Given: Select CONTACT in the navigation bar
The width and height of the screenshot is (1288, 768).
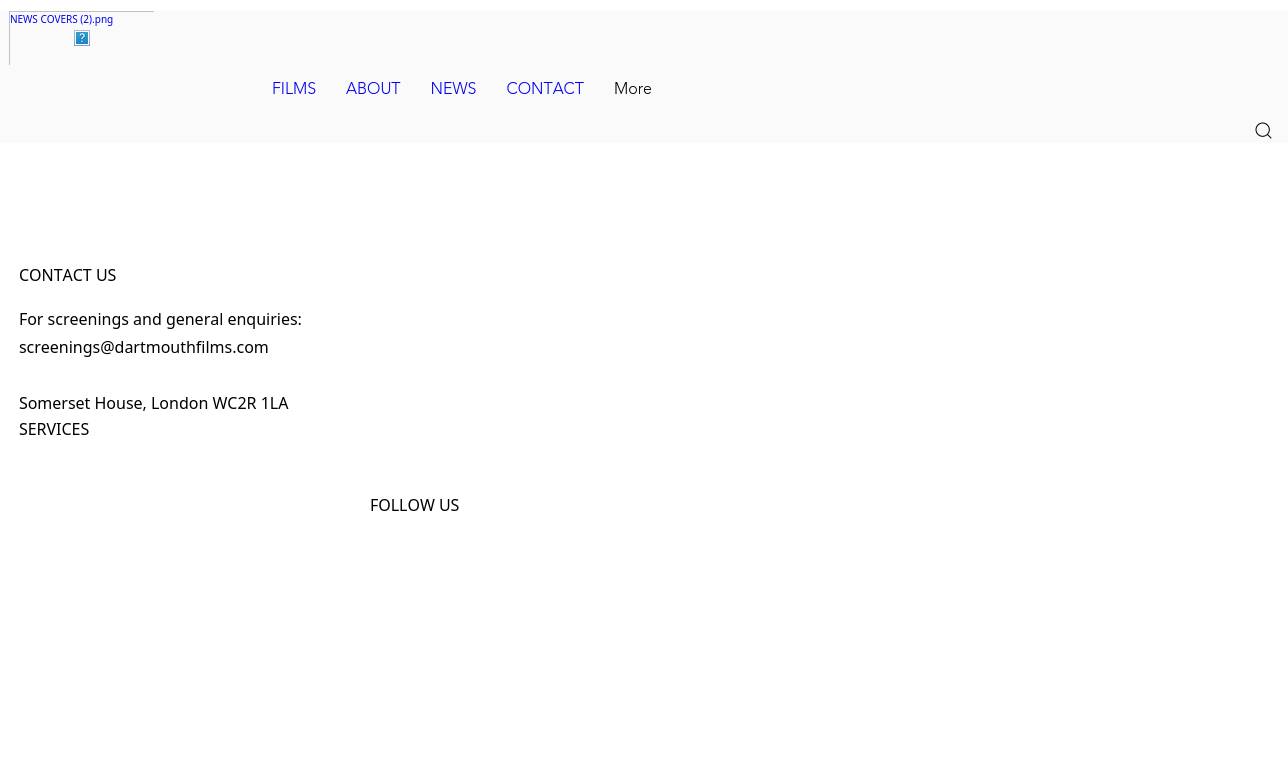Looking at the screenshot, I should [x=544, y=89].
